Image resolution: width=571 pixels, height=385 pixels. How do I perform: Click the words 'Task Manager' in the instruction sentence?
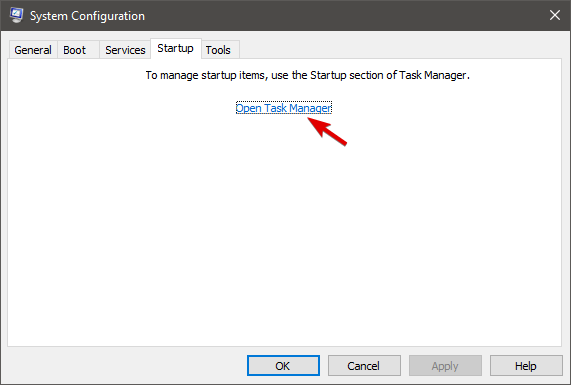tap(432, 75)
